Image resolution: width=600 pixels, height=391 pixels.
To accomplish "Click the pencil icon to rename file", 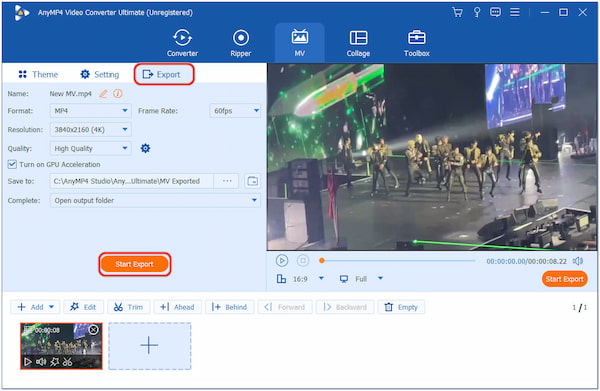I will [x=103, y=93].
